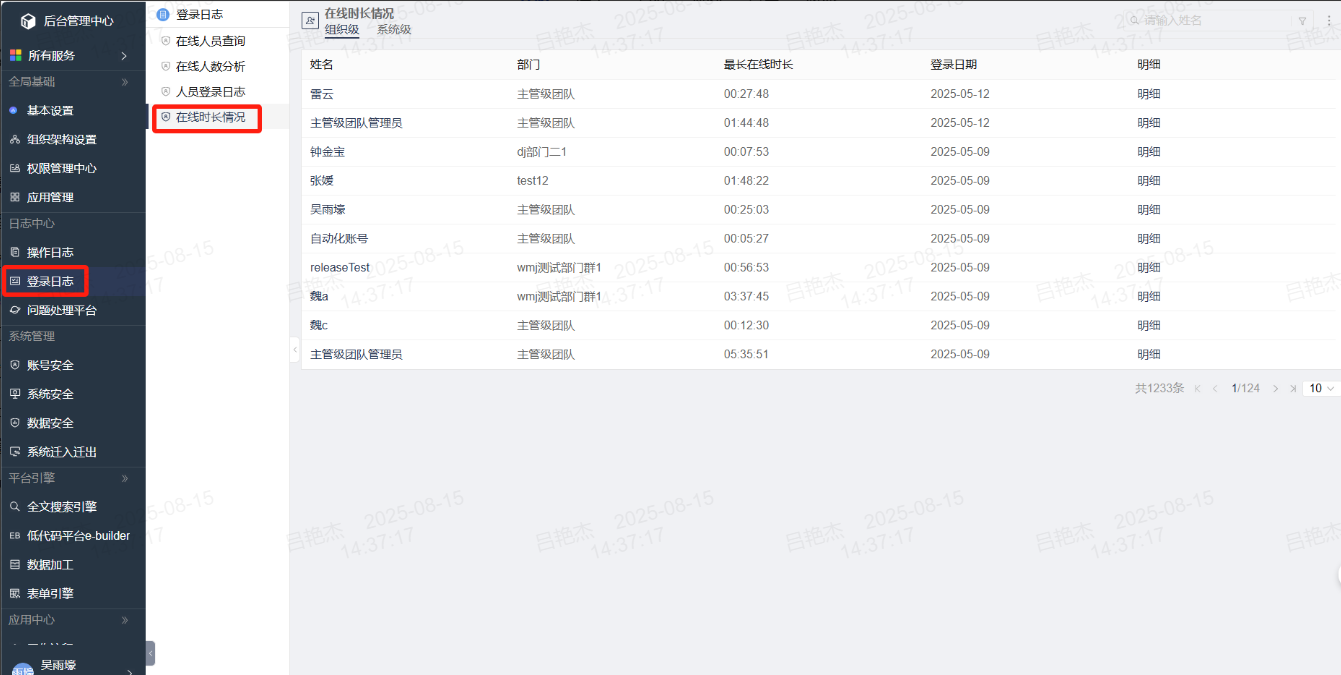Click the 最长在线时长 column header
The width and height of the screenshot is (1341, 675).
tap(758, 65)
